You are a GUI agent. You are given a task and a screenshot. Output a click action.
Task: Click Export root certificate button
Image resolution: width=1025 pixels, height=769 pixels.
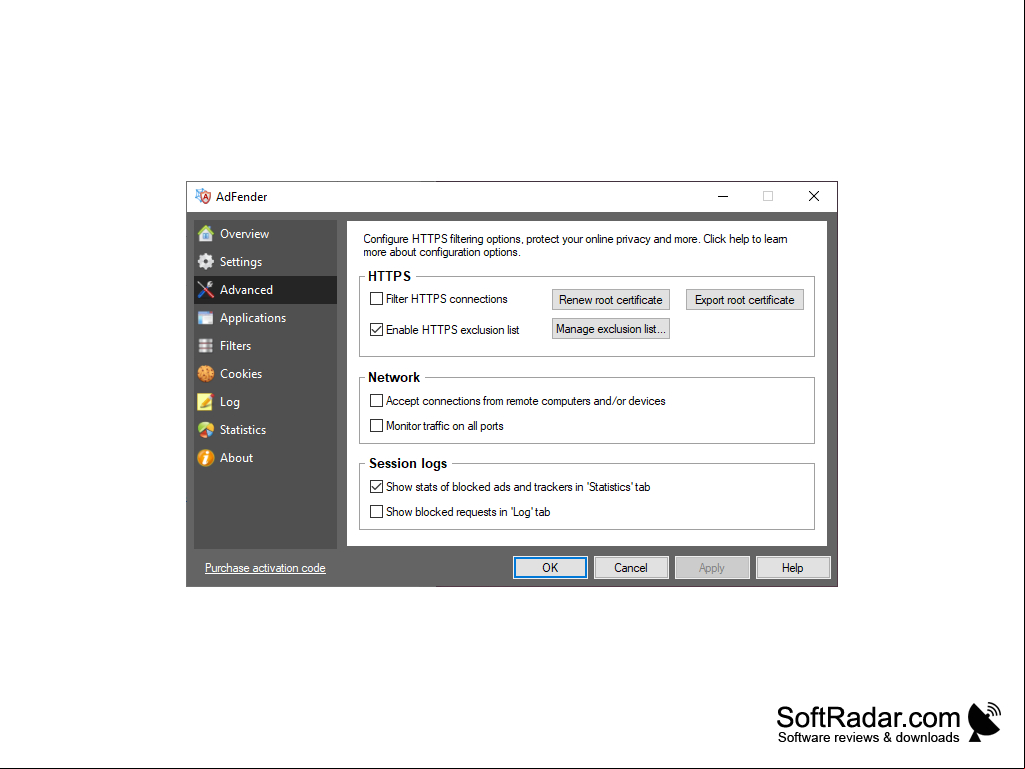click(745, 299)
